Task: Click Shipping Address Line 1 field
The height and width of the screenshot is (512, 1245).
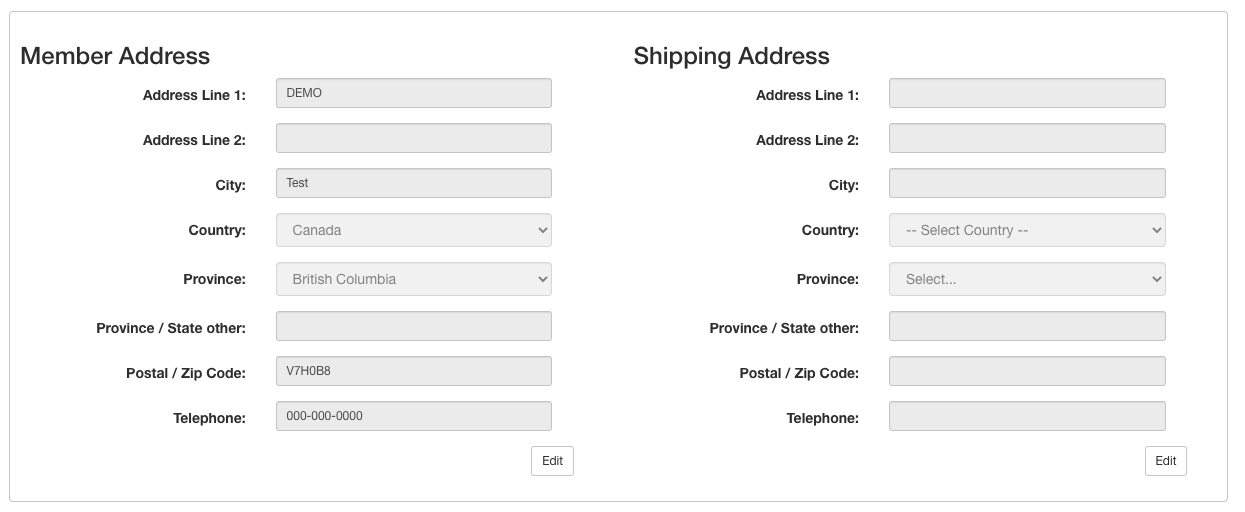Action: point(1026,93)
